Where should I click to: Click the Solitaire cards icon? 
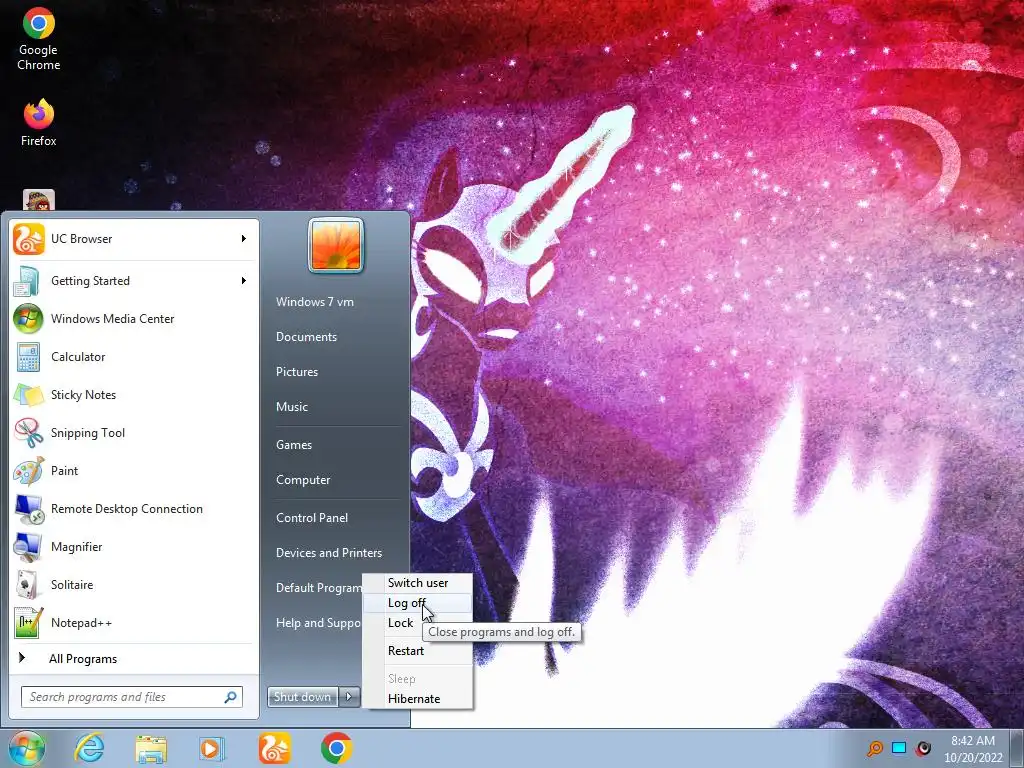(29, 584)
